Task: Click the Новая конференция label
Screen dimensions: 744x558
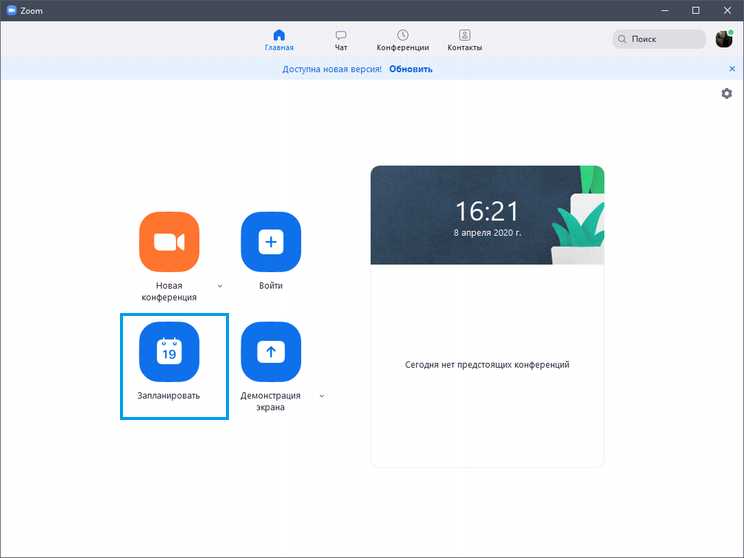Action: (x=169, y=291)
